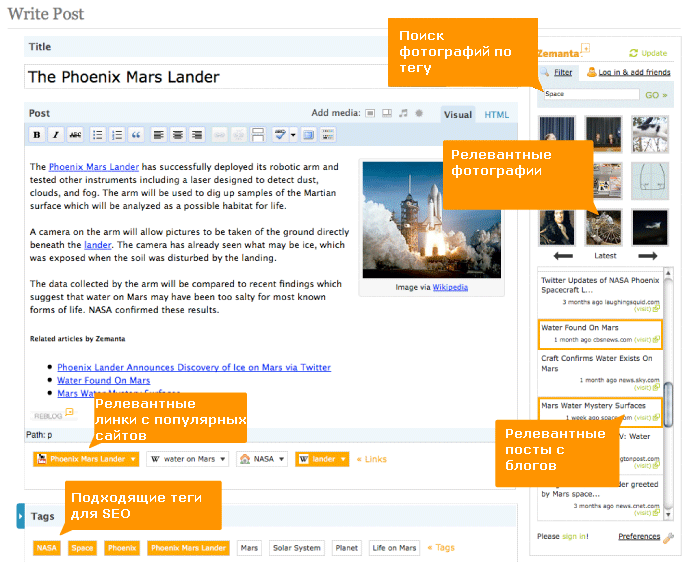Apply blockquote formatting
The image size is (700, 562).
tap(136, 134)
